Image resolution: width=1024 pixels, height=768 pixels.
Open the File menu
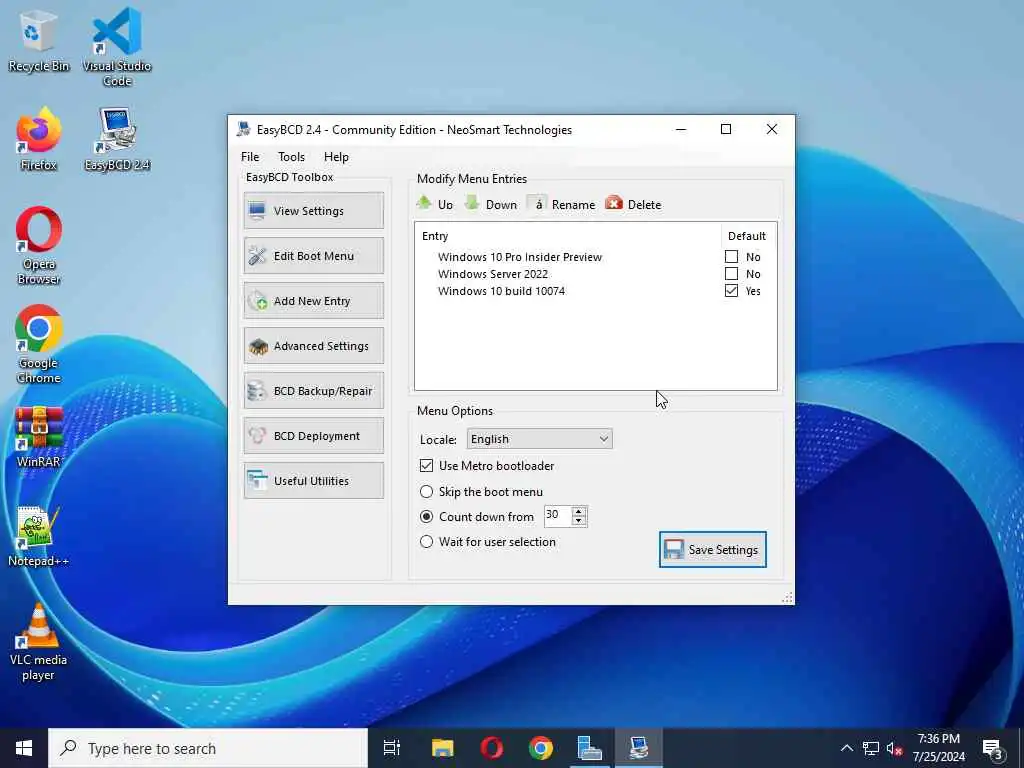(250, 157)
